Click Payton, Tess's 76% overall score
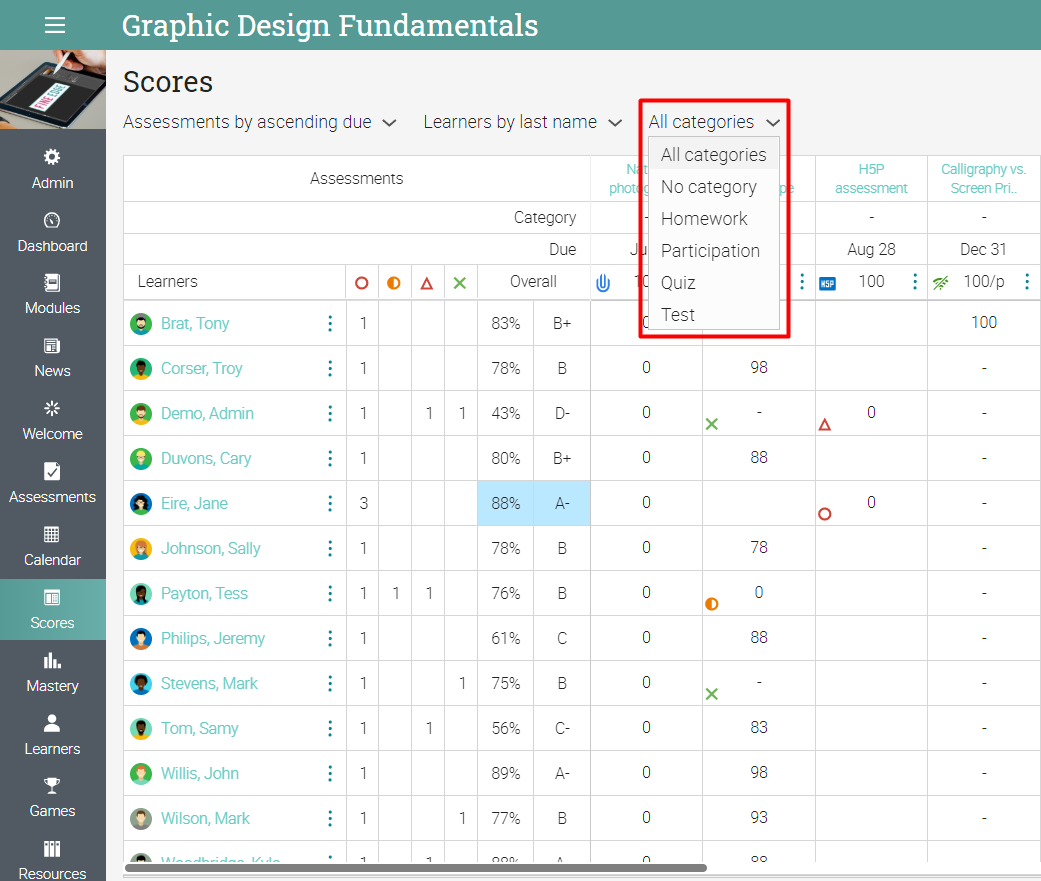The height and width of the screenshot is (881, 1041). pos(505,594)
